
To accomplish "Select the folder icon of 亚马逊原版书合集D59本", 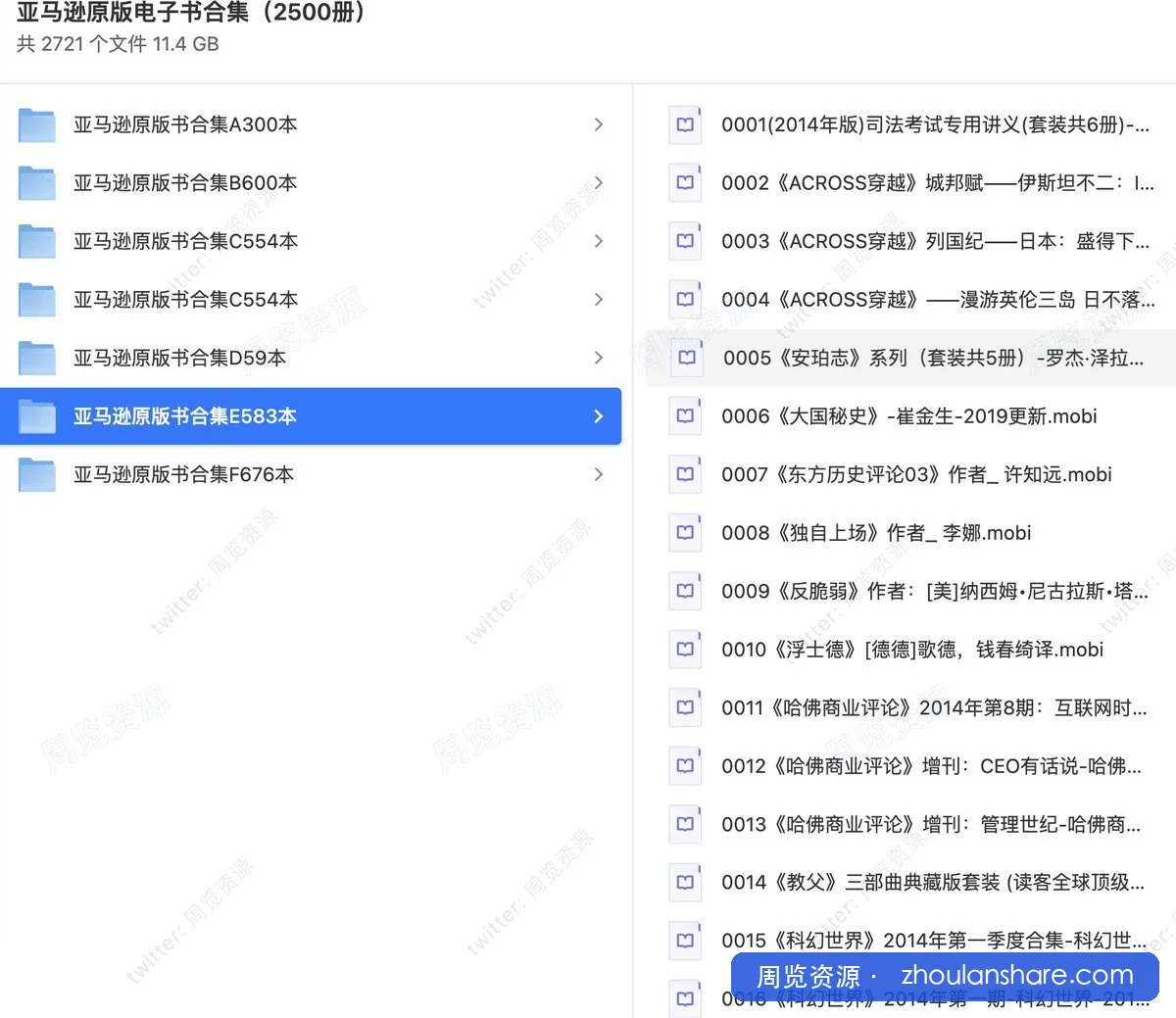I will 37,358.
